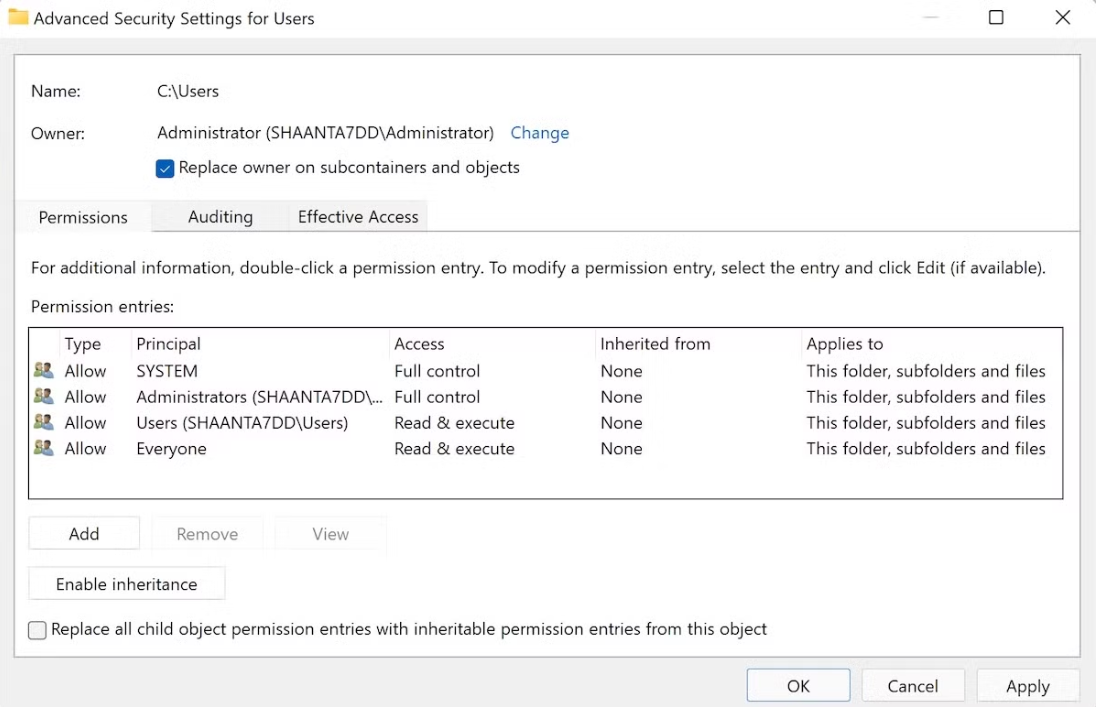The width and height of the screenshot is (1096, 707).
Task: Click the Inherited from column header
Action: [x=655, y=343]
